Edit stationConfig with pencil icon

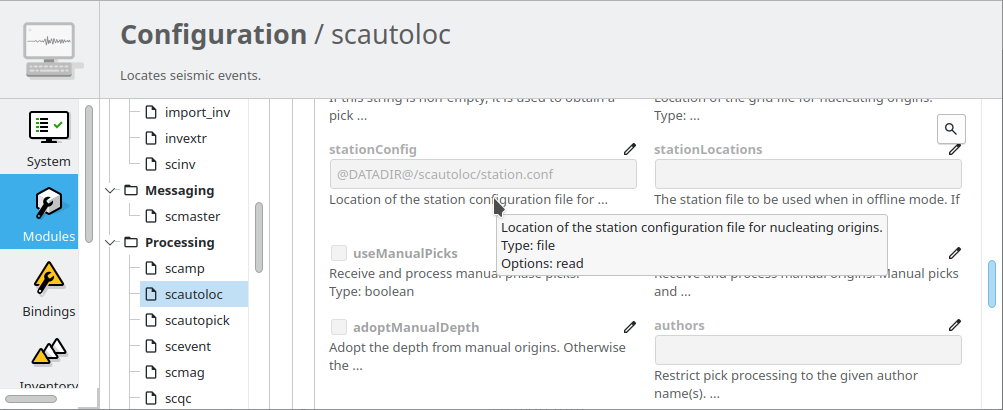click(x=630, y=149)
